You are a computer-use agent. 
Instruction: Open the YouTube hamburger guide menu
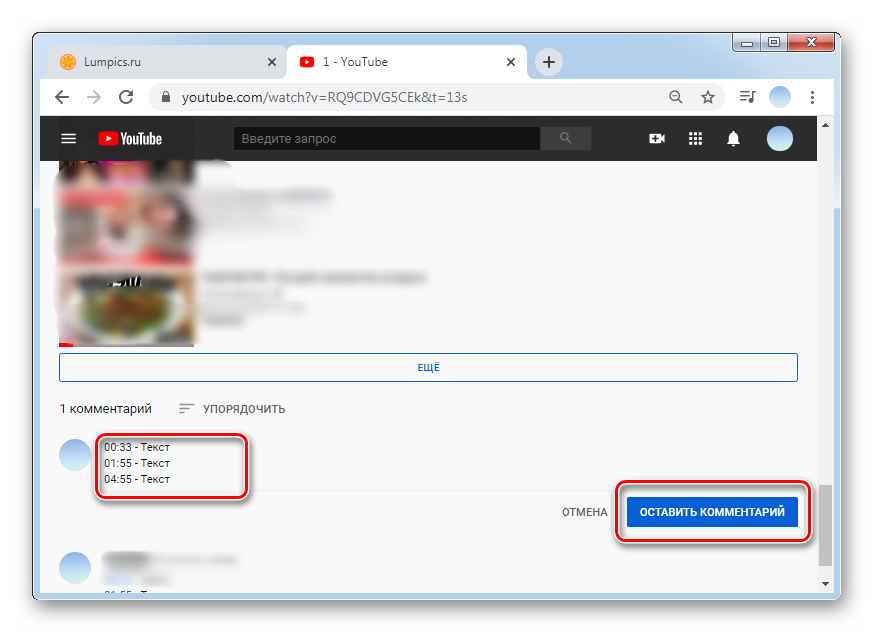pos(68,139)
